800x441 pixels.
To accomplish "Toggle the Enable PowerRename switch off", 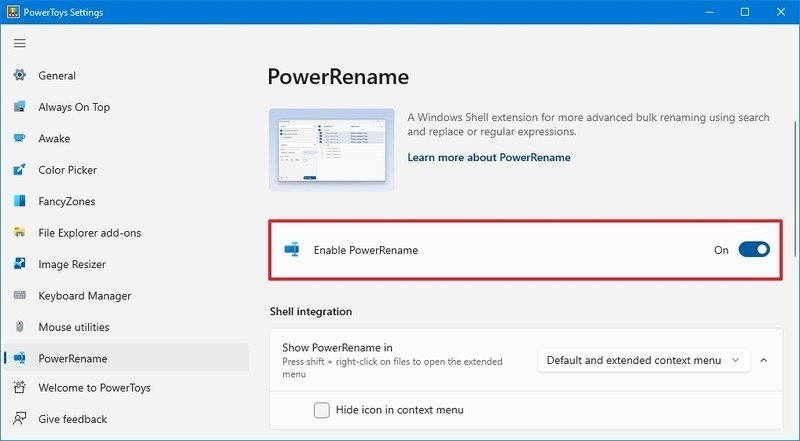I will 753,250.
